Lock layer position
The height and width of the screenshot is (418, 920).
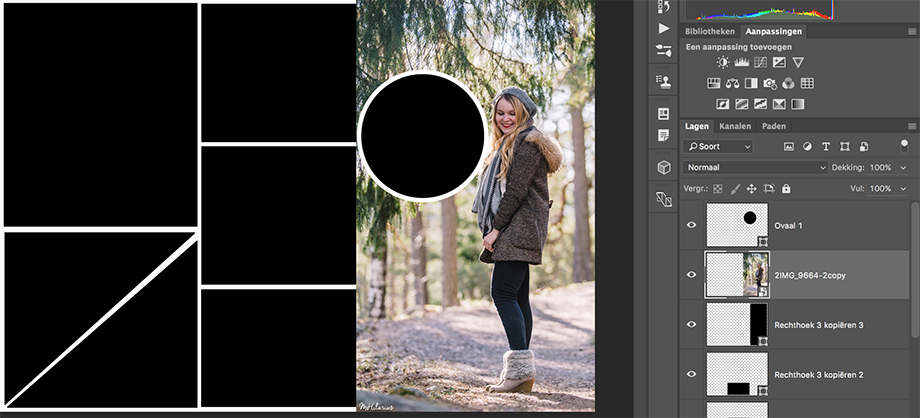point(752,189)
